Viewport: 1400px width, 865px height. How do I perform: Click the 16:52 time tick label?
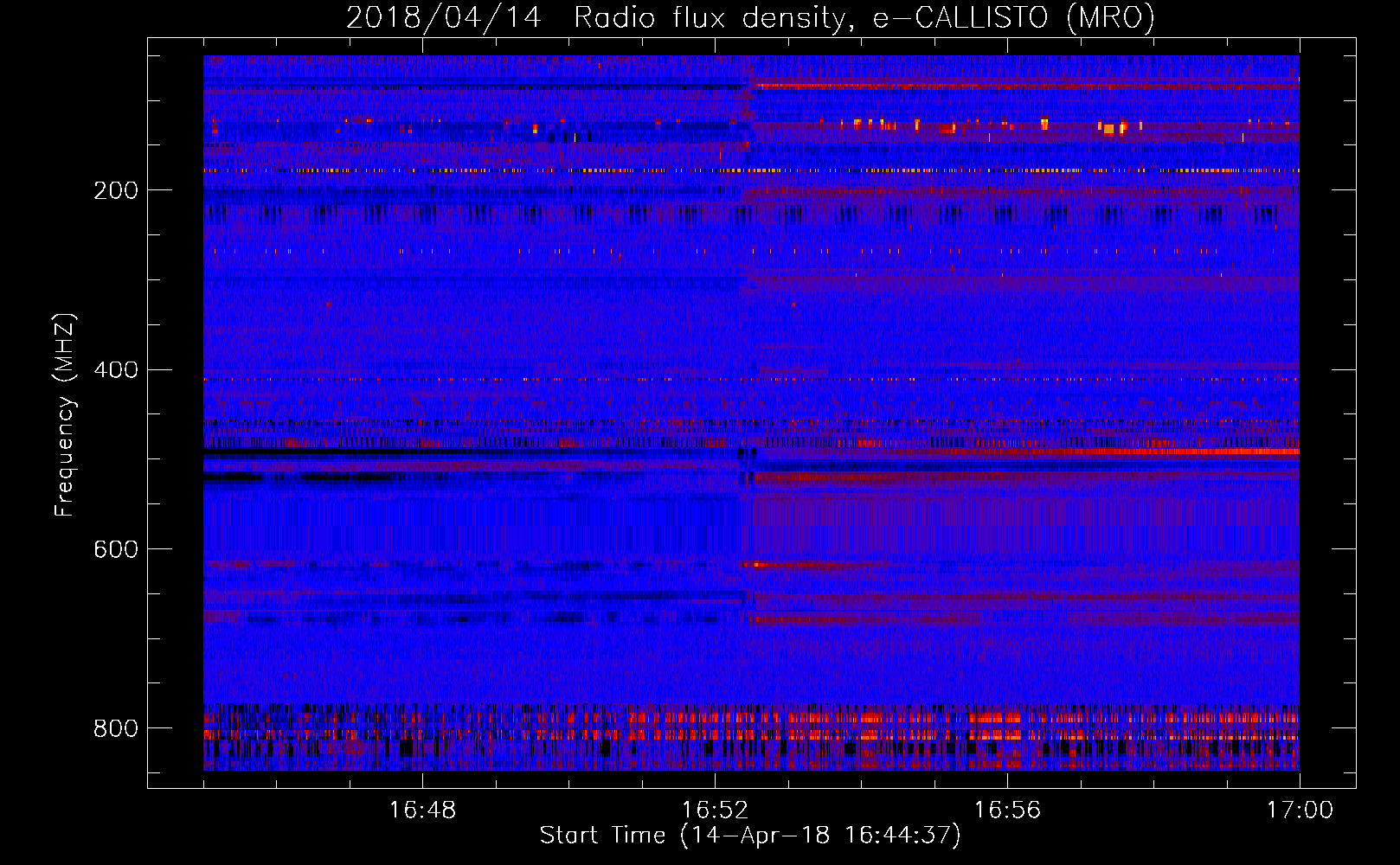715,811
